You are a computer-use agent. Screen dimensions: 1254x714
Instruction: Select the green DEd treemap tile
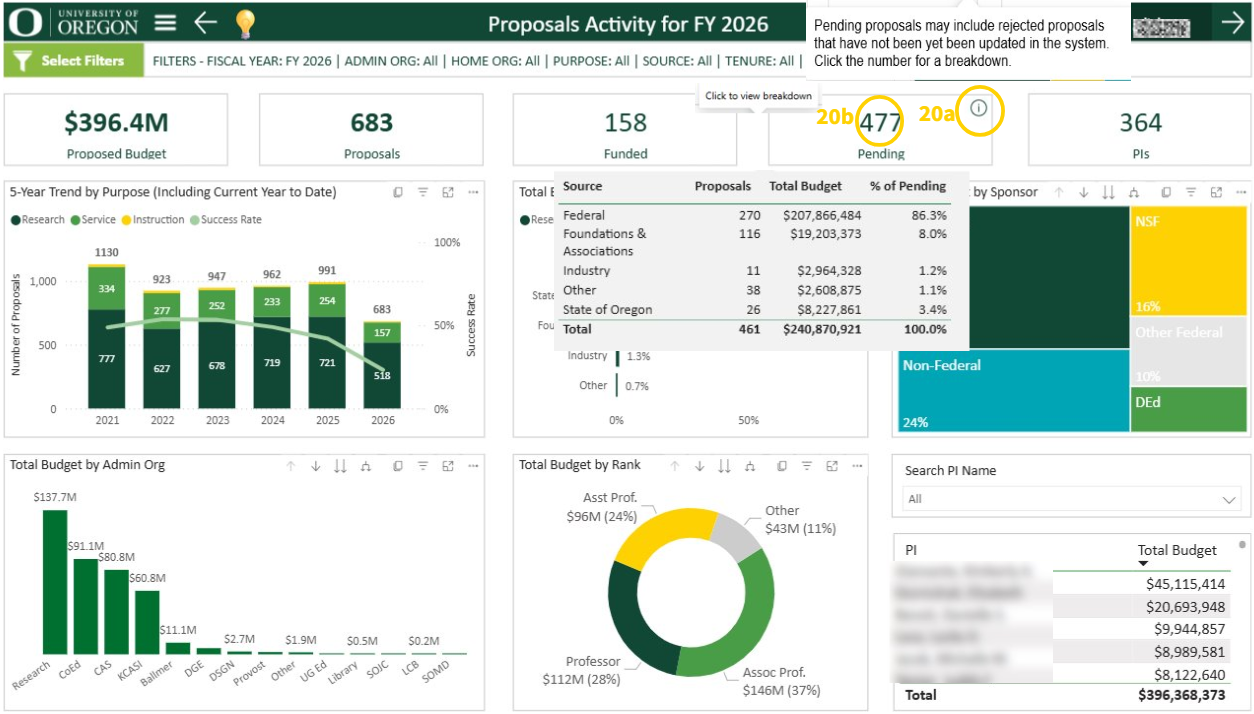click(1189, 410)
